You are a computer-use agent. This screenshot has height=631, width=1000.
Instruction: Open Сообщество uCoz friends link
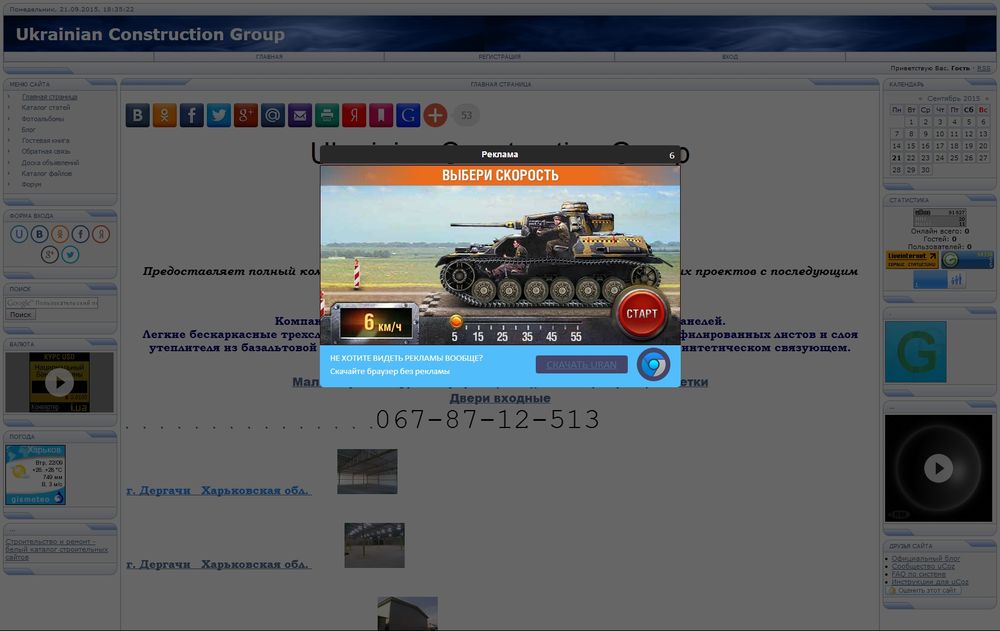coord(923,566)
